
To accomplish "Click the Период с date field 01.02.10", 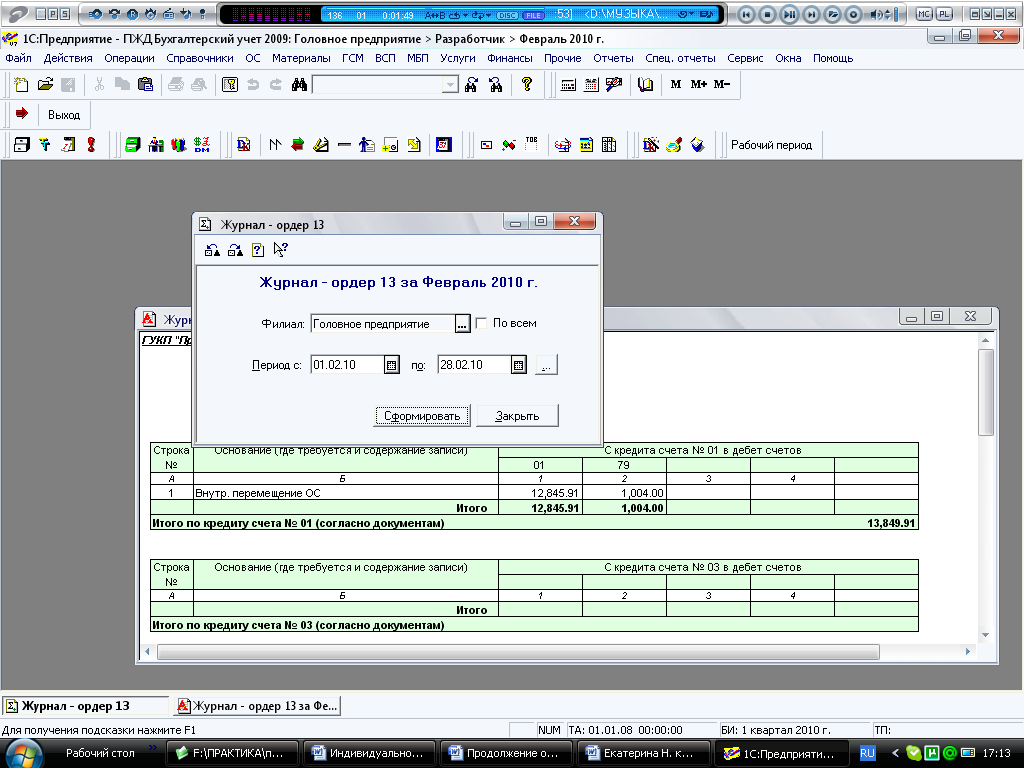I will click(347, 365).
